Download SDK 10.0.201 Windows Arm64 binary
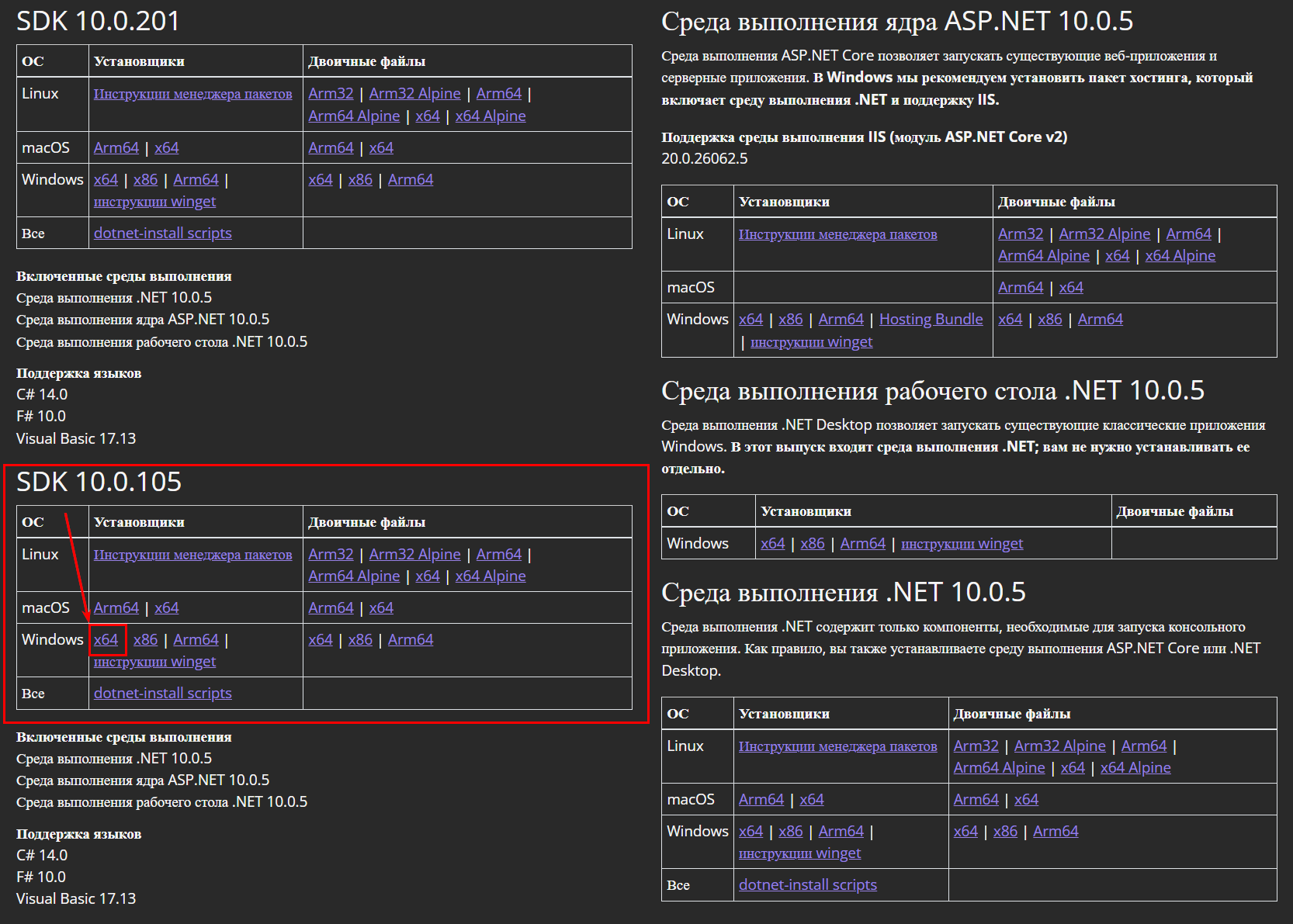This screenshot has width=1293, height=924. pyautogui.click(x=411, y=180)
